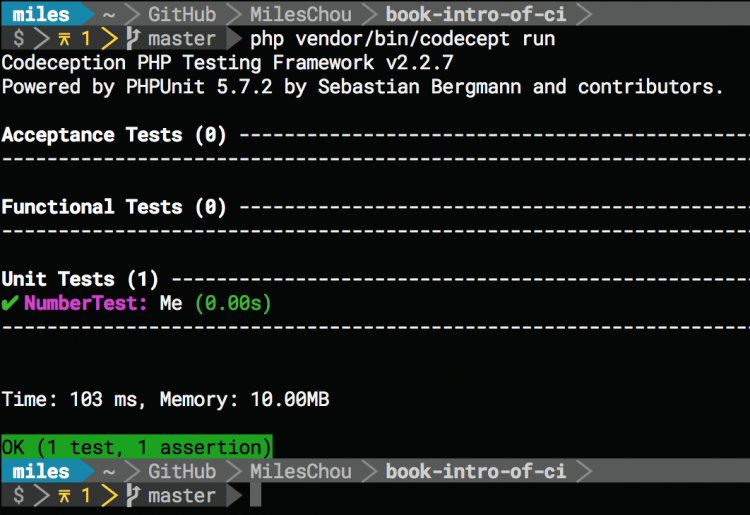Click the green checkmark beside NumberTest

coord(11,303)
